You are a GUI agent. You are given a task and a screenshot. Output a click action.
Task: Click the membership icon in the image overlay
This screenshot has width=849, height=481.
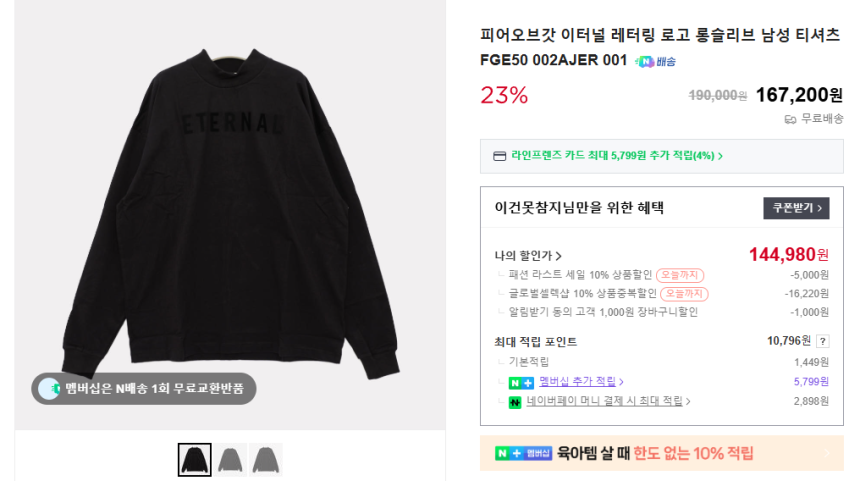click(x=50, y=388)
